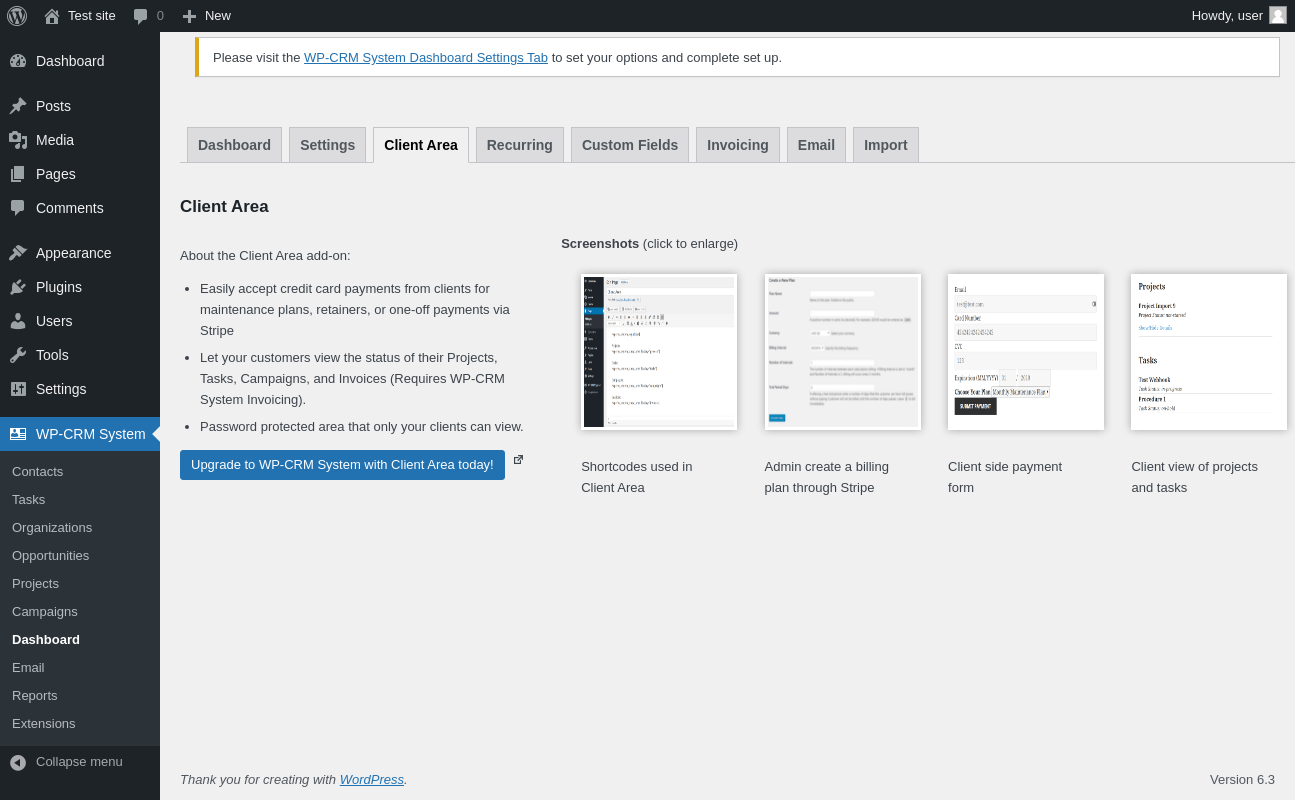Open the Posts menu label

coord(53,106)
